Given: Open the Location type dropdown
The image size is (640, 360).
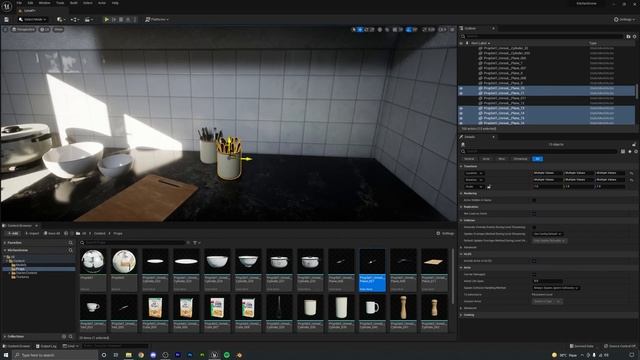Looking at the screenshot, I should tap(474, 173).
